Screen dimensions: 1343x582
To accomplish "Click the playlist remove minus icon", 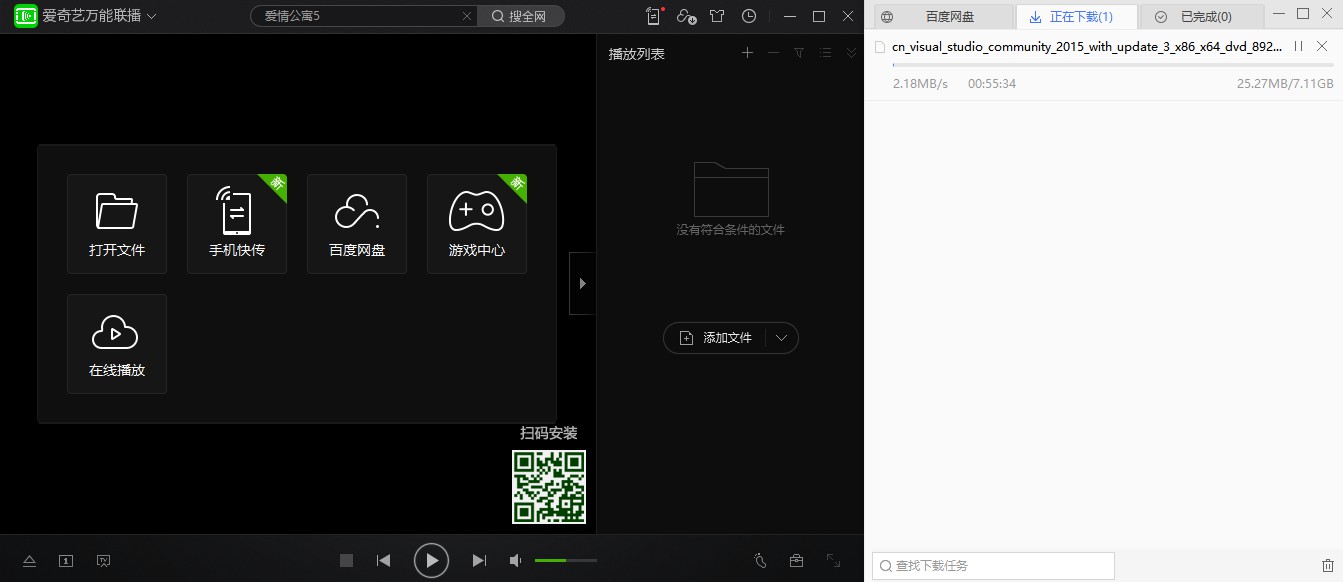I will [773, 53].
